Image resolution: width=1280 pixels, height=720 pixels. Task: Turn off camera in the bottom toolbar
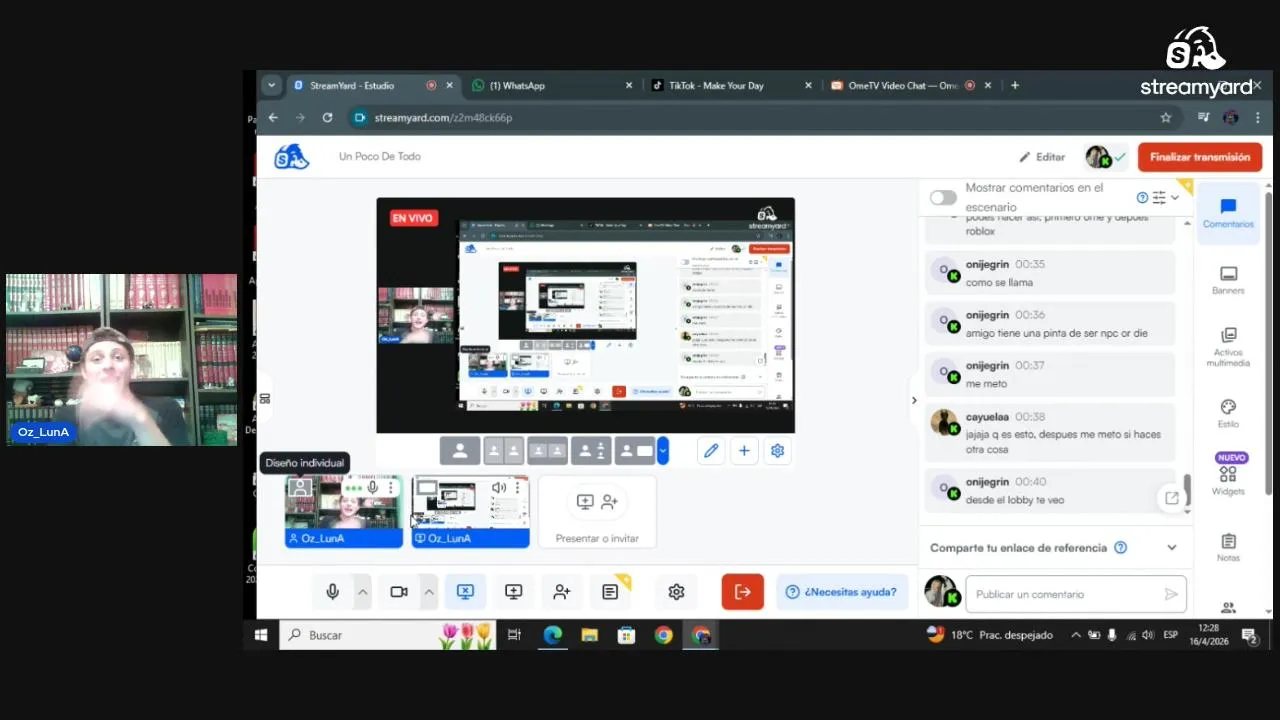tap(399, 592)
